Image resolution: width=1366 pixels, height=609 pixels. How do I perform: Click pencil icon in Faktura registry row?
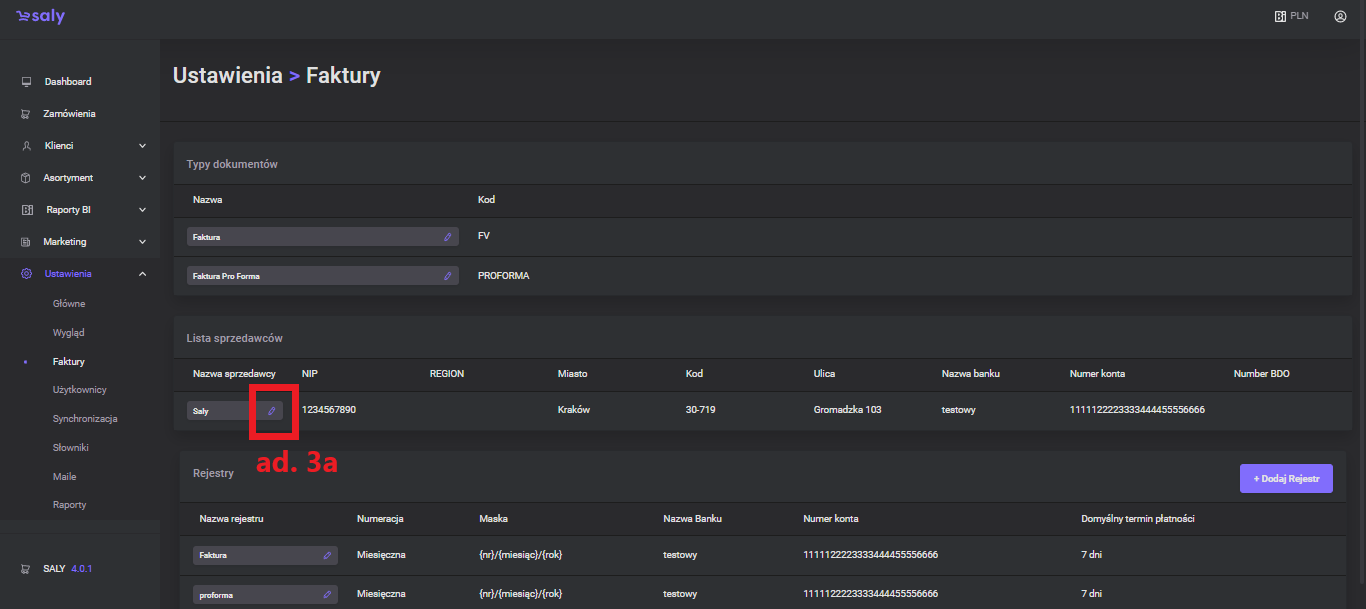(327, 554)
